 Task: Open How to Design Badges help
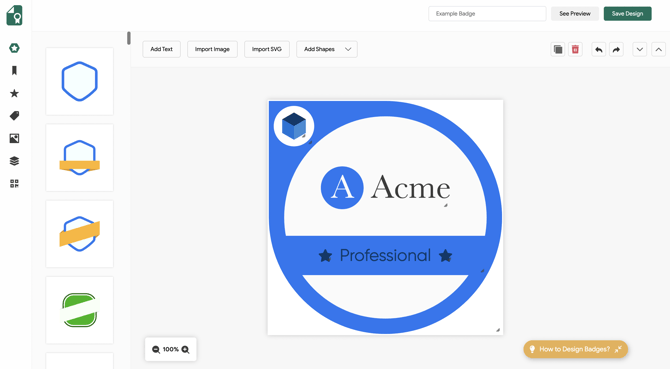(576, 349)
